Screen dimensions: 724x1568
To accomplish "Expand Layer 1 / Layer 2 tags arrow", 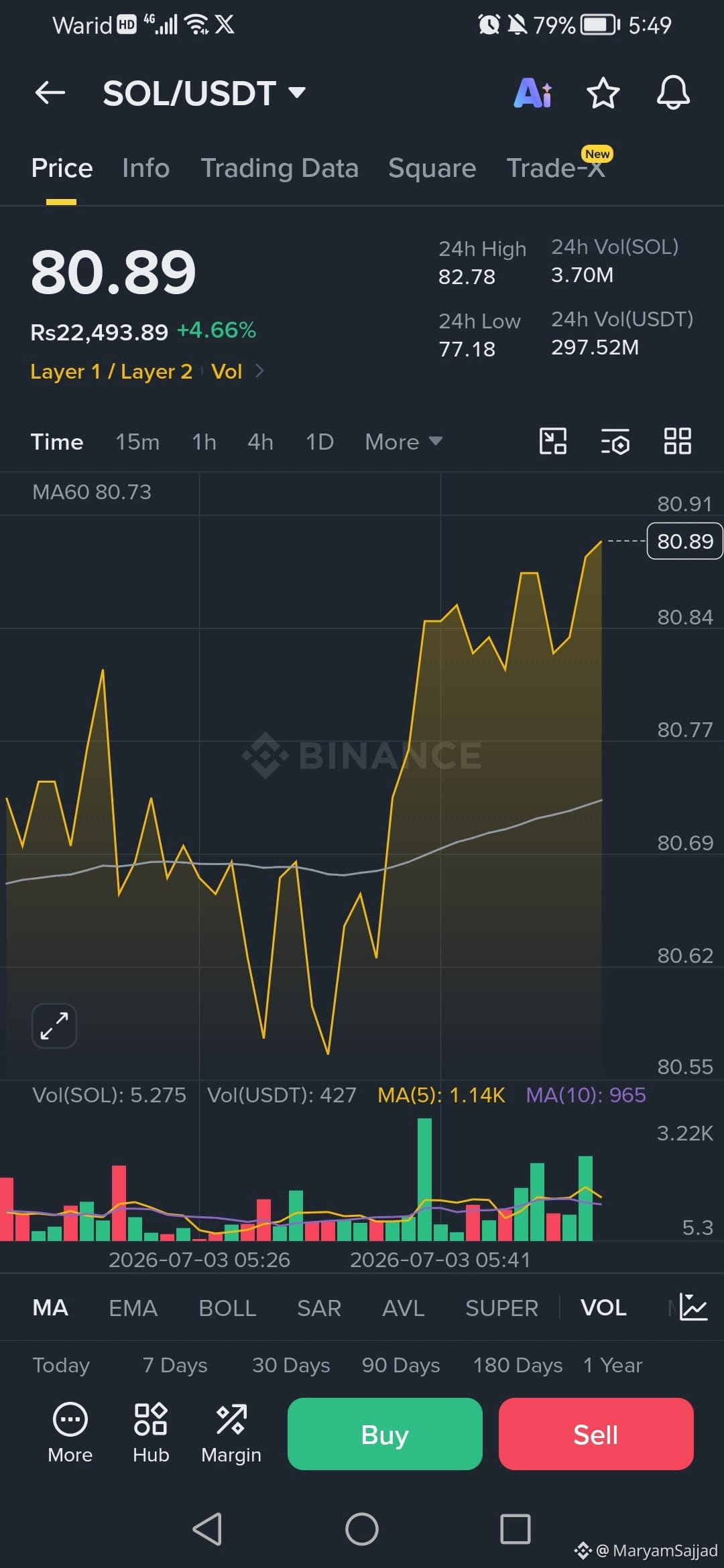I will coord(259,371).
